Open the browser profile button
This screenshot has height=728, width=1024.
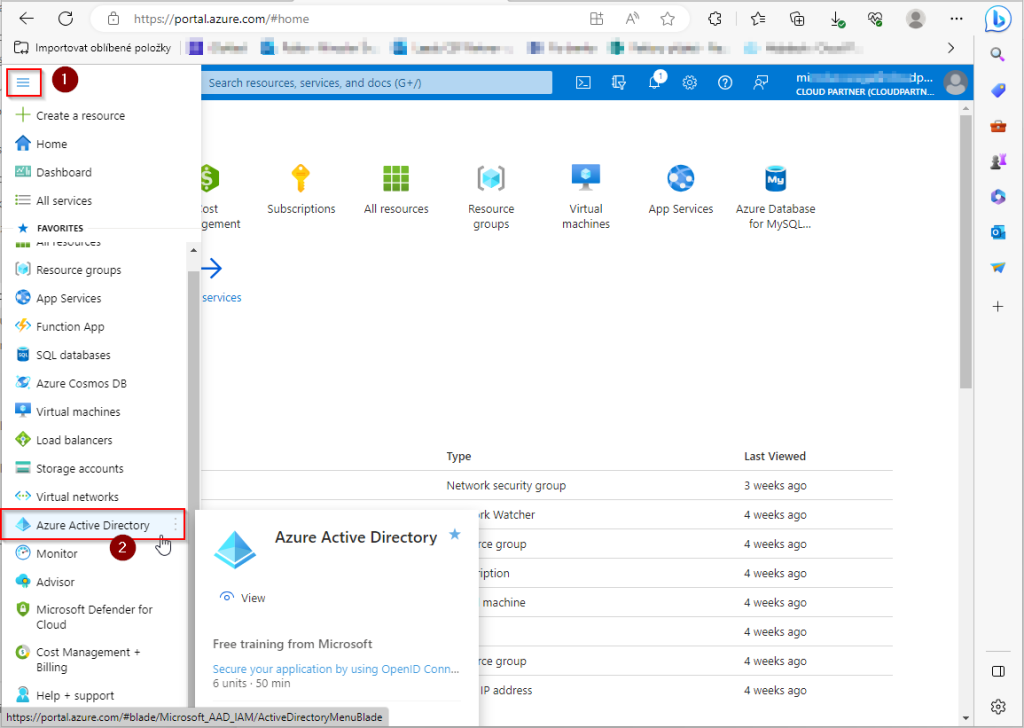(x=916, y=19)
